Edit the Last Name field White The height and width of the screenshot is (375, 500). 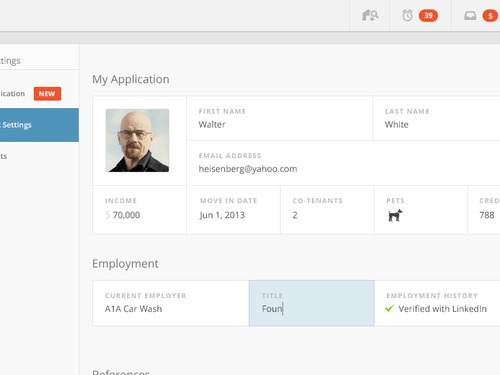pos(436,118)
